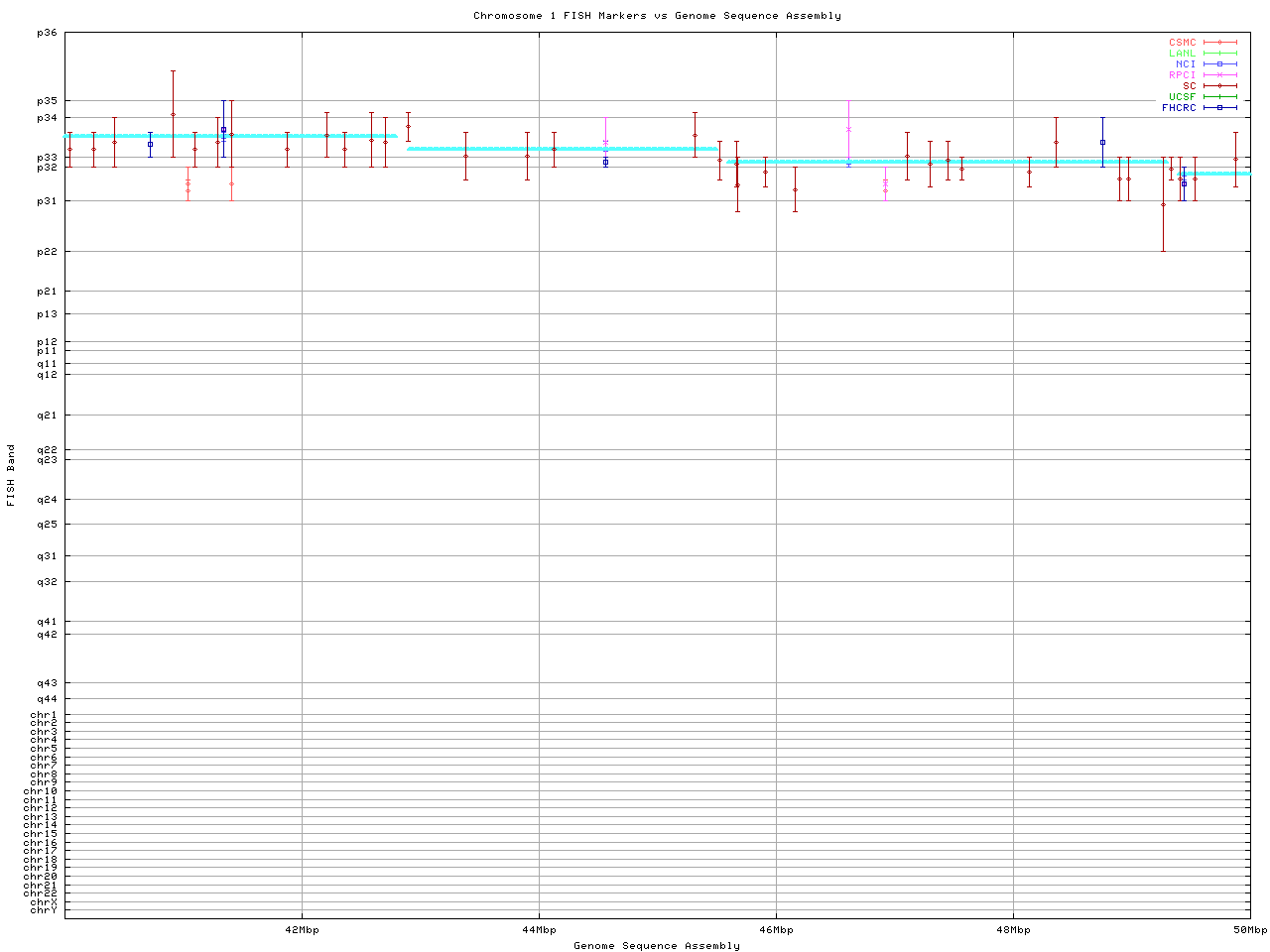Screen dimensions: 1270x952
Task: Click the p36 band label
Action: coord(47,33)
